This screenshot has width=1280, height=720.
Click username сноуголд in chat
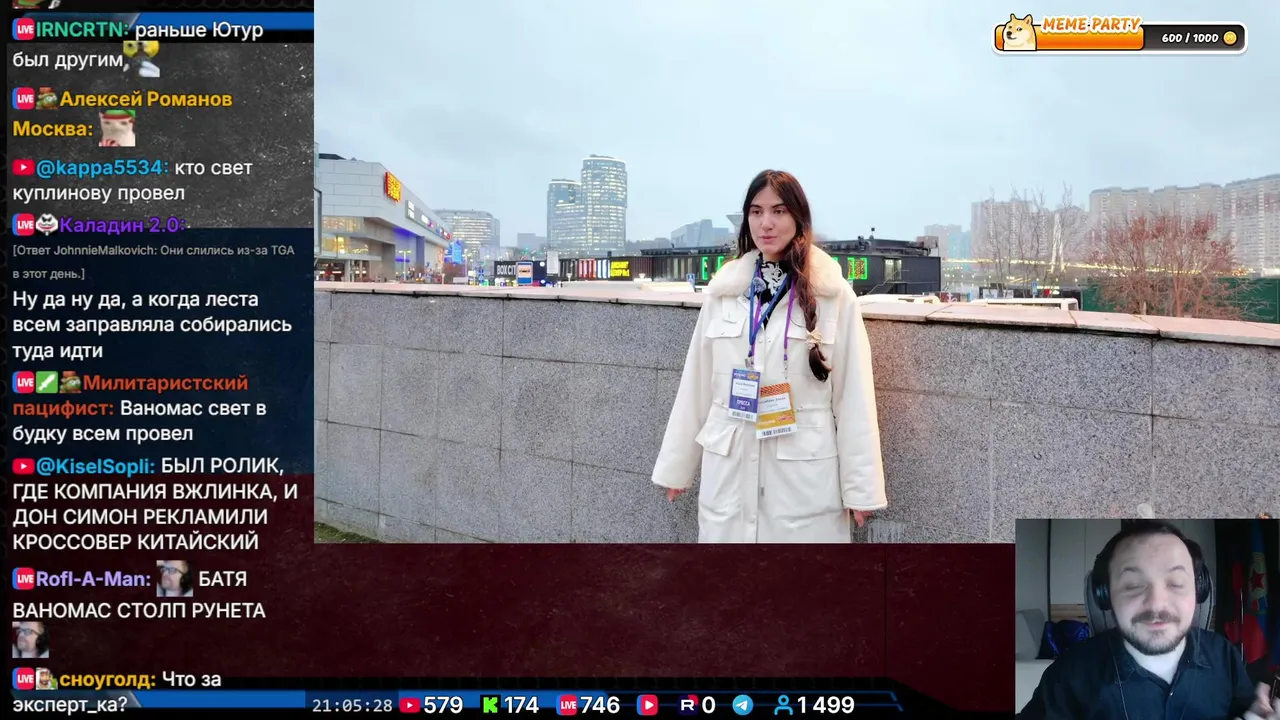107,679
